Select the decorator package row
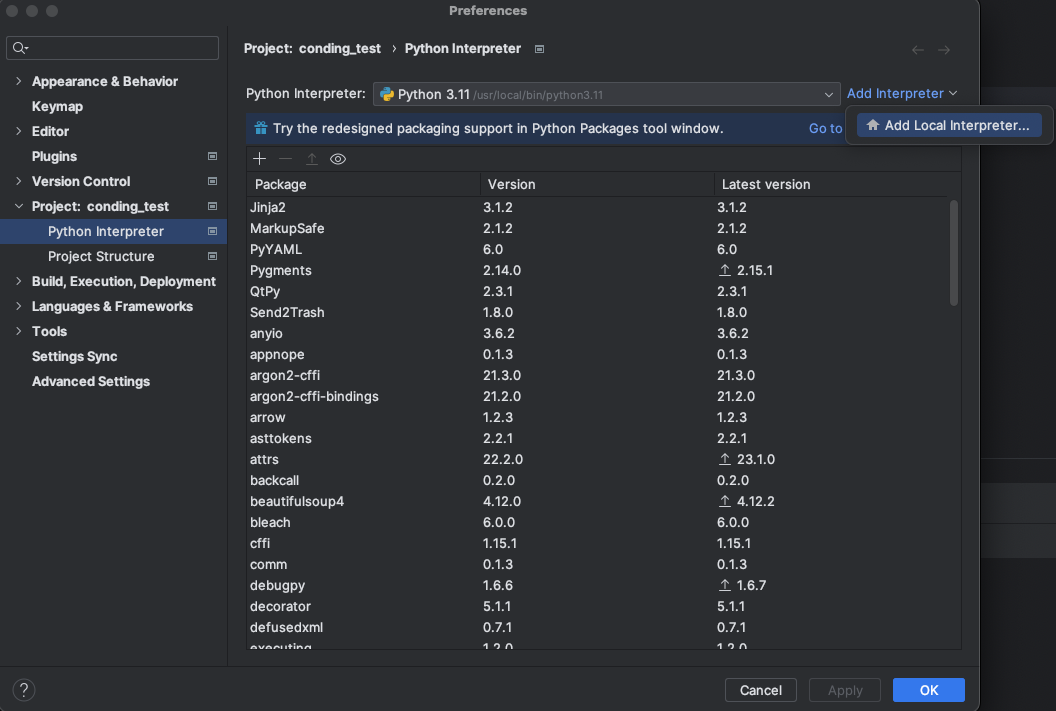1056x711 pixels. point(597,606)
